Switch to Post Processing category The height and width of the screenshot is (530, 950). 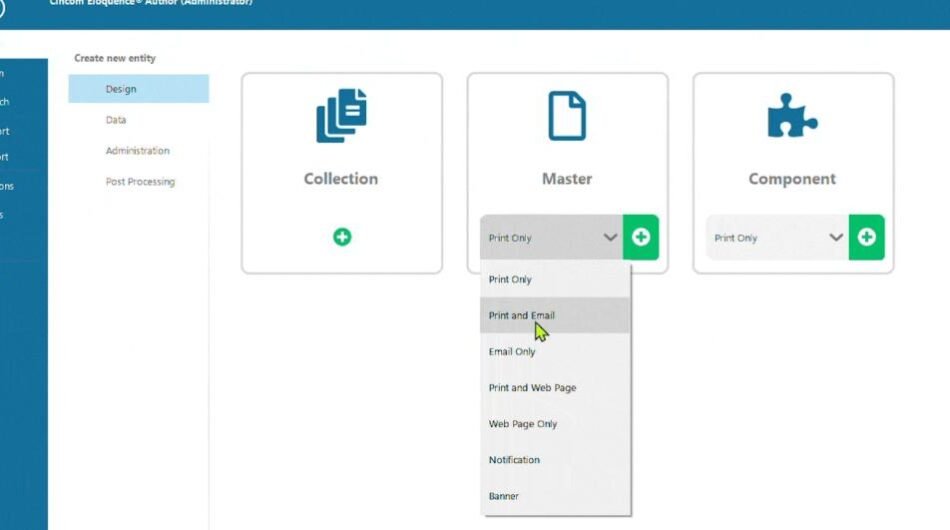point(139,182)
